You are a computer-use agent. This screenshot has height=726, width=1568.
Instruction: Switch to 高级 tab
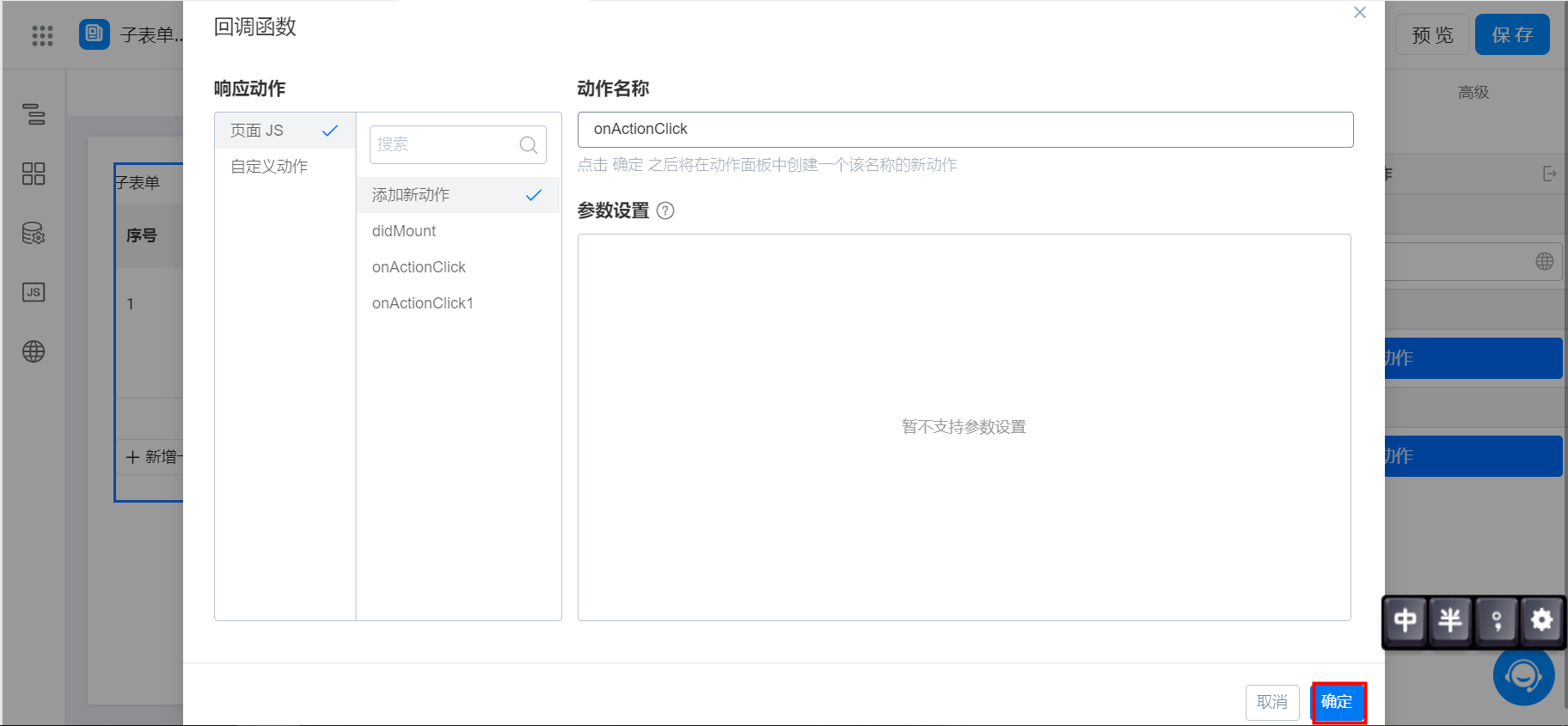click(x=1473, y=92)
